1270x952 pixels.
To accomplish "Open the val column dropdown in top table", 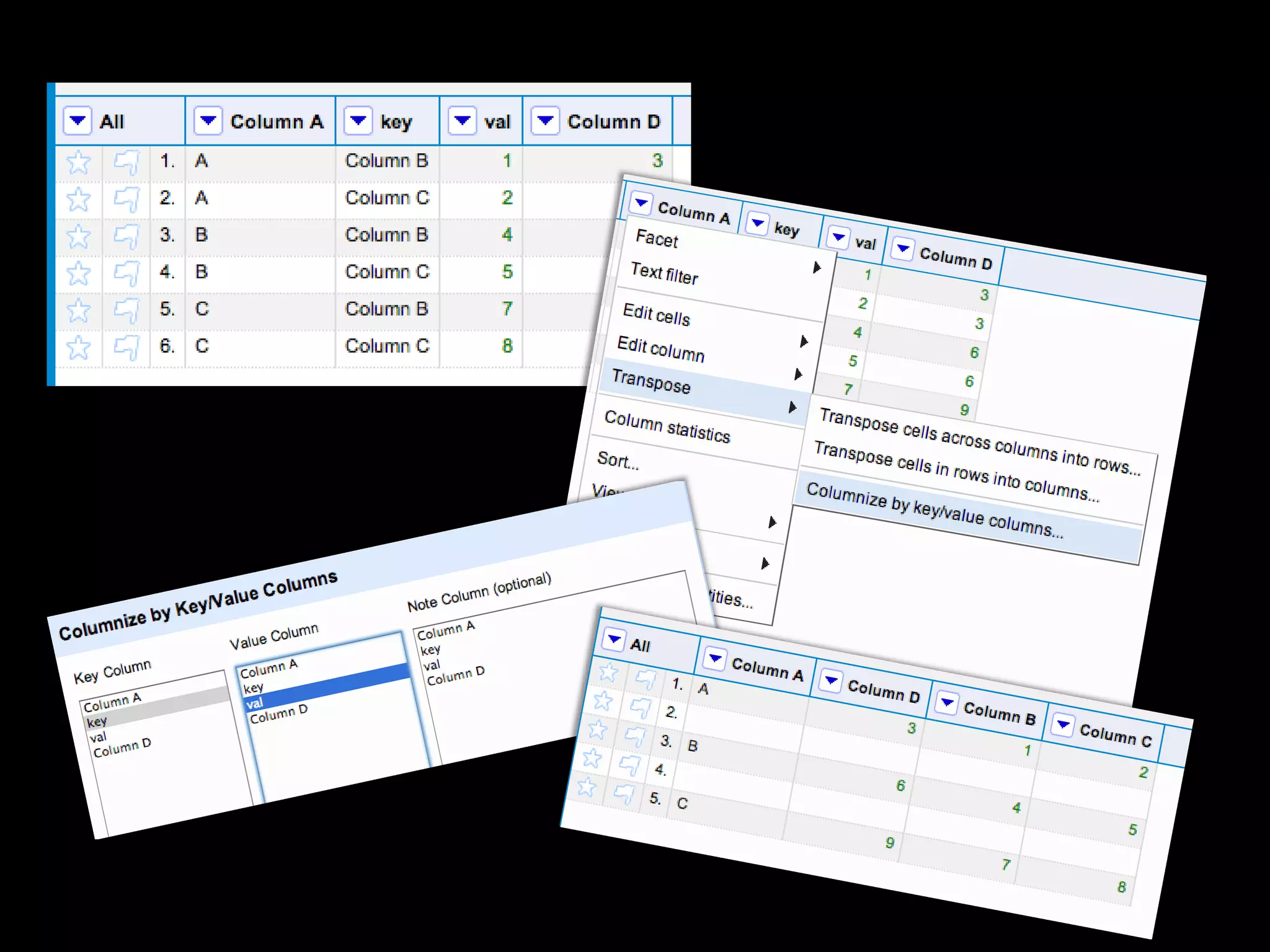I will (462, 120).
